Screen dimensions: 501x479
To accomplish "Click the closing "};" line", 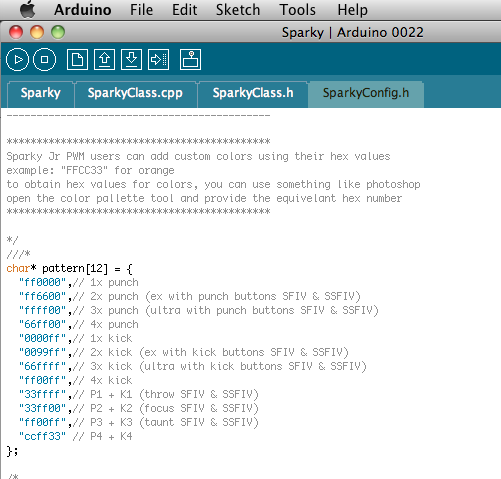I will (12, 451).
